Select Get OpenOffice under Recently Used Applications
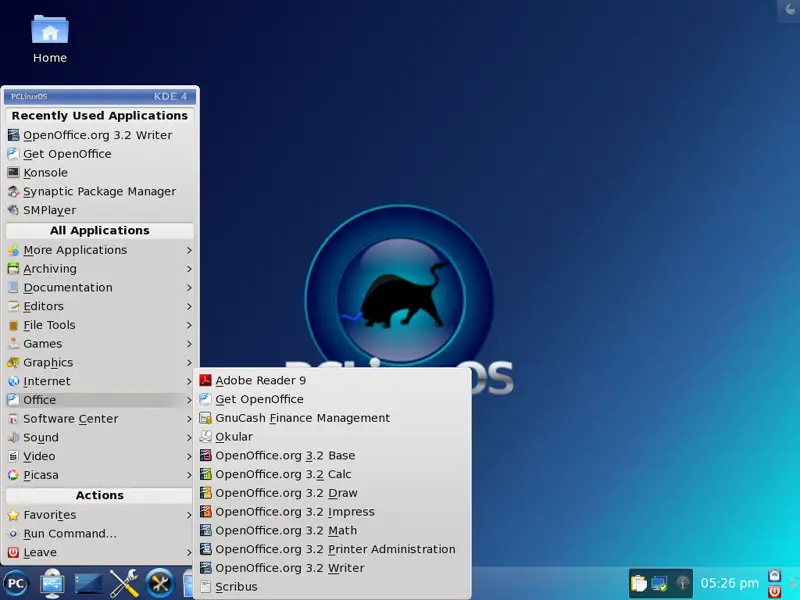The width and height of the screenshot is (800, 600). click(x=99, y=154)
